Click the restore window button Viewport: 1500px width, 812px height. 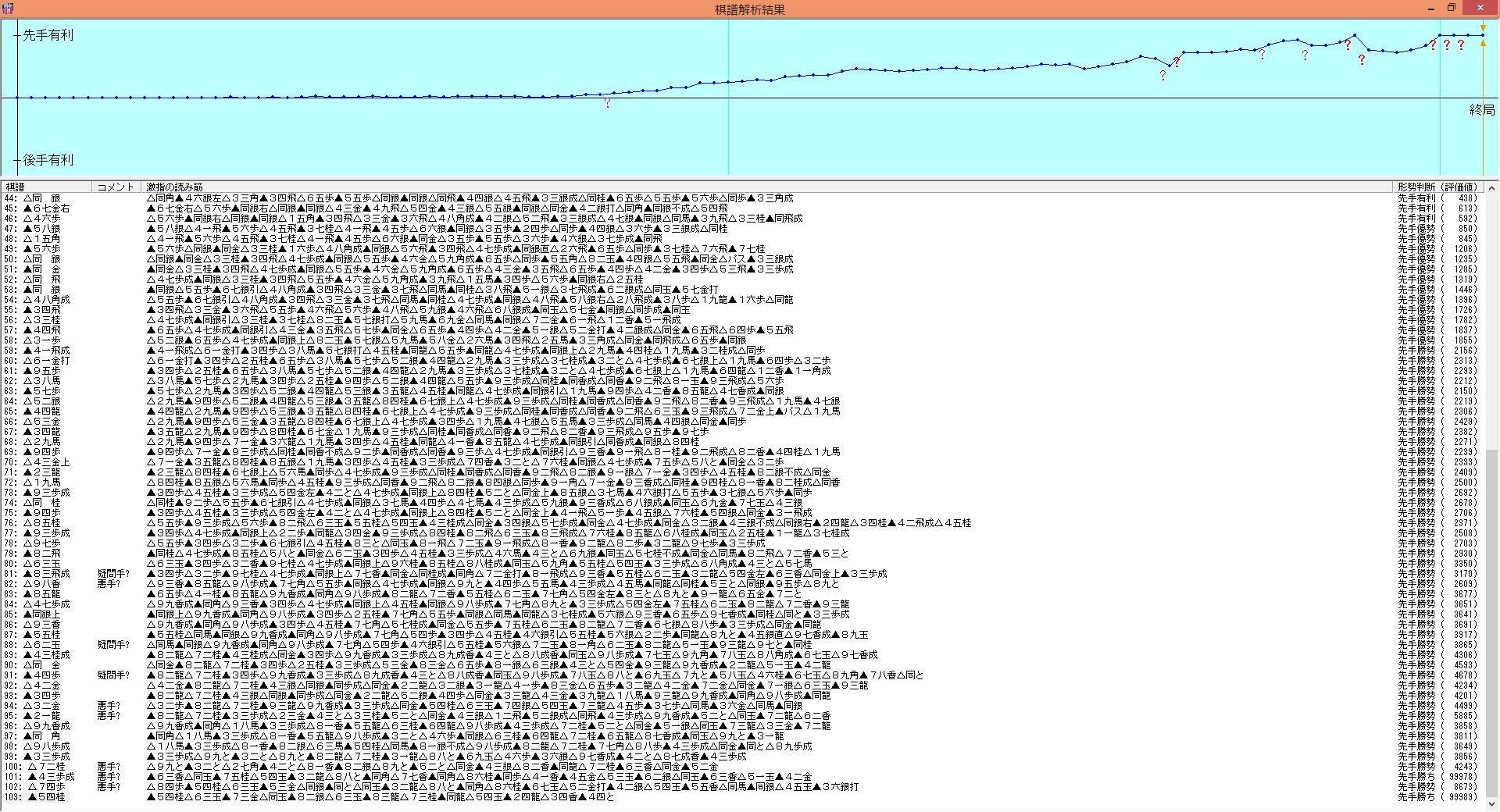pos(1451,9)
